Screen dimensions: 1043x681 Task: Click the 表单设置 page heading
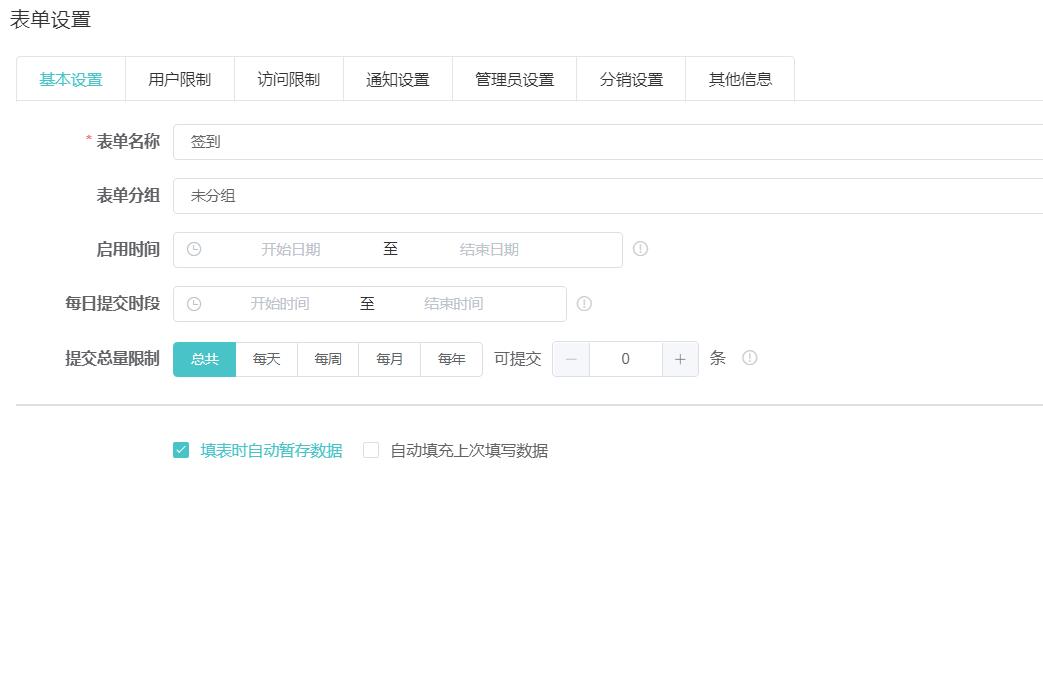pos(51,20)
